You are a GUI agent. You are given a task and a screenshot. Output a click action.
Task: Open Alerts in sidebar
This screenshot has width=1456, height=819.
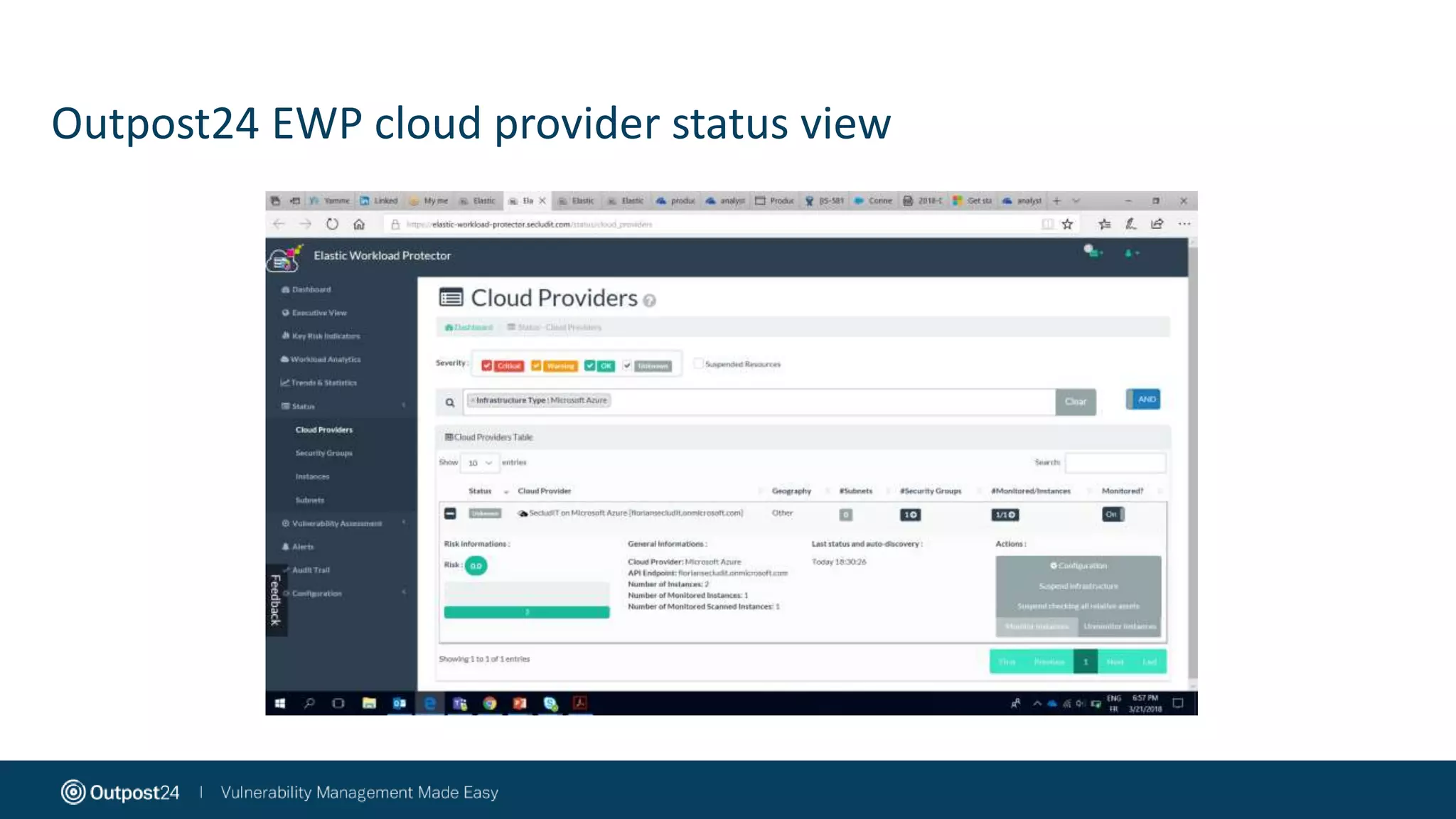coord(303,547)
